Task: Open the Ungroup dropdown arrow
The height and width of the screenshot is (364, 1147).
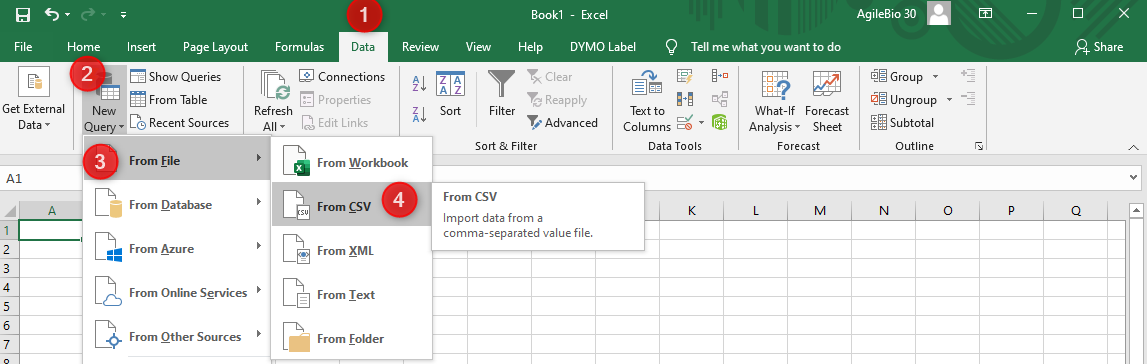Action: point(949,100)
